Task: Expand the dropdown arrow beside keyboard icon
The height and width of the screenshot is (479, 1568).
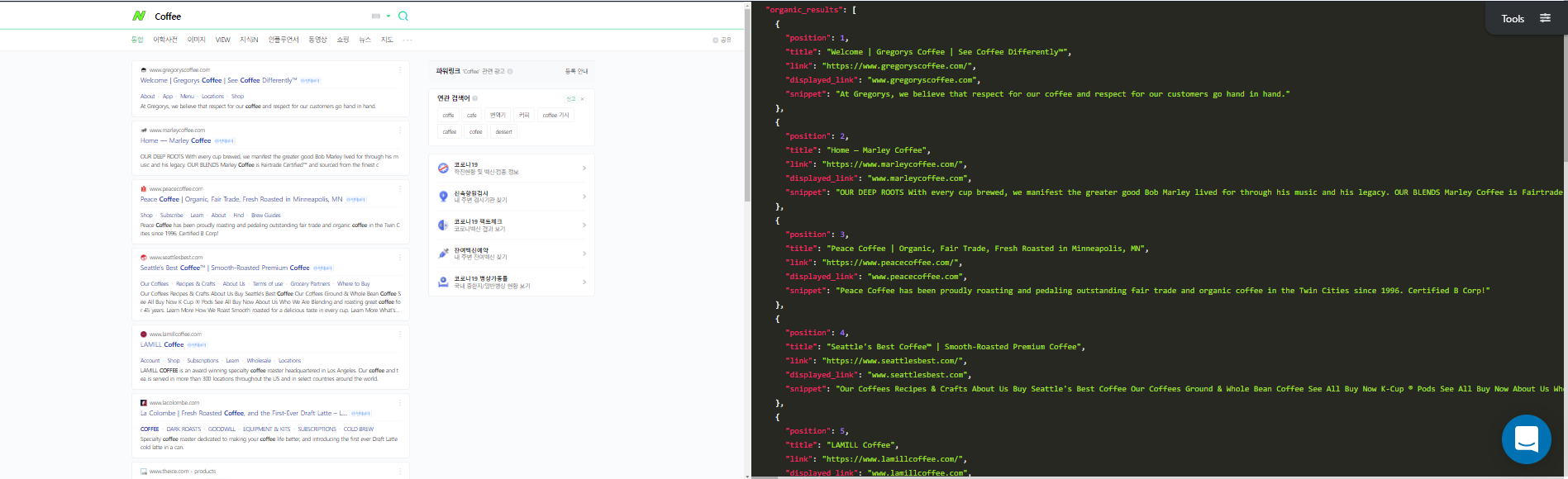Action: 388,16
